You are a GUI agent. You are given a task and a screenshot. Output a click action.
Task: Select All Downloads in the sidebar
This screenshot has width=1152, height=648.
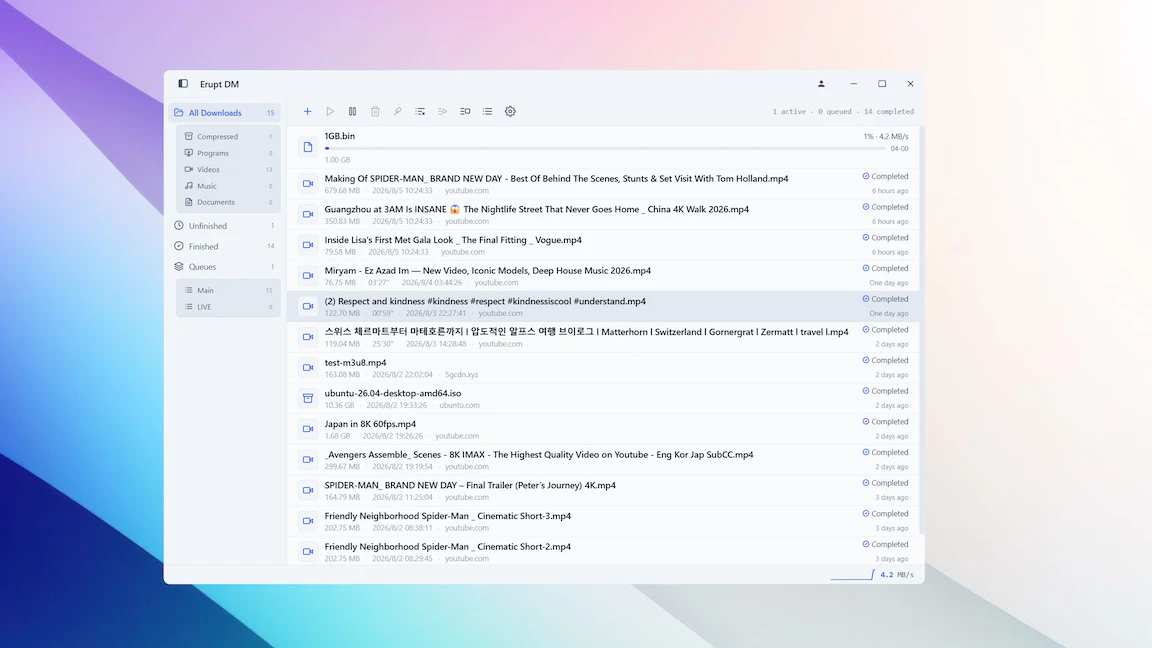[x=224, y=112]
